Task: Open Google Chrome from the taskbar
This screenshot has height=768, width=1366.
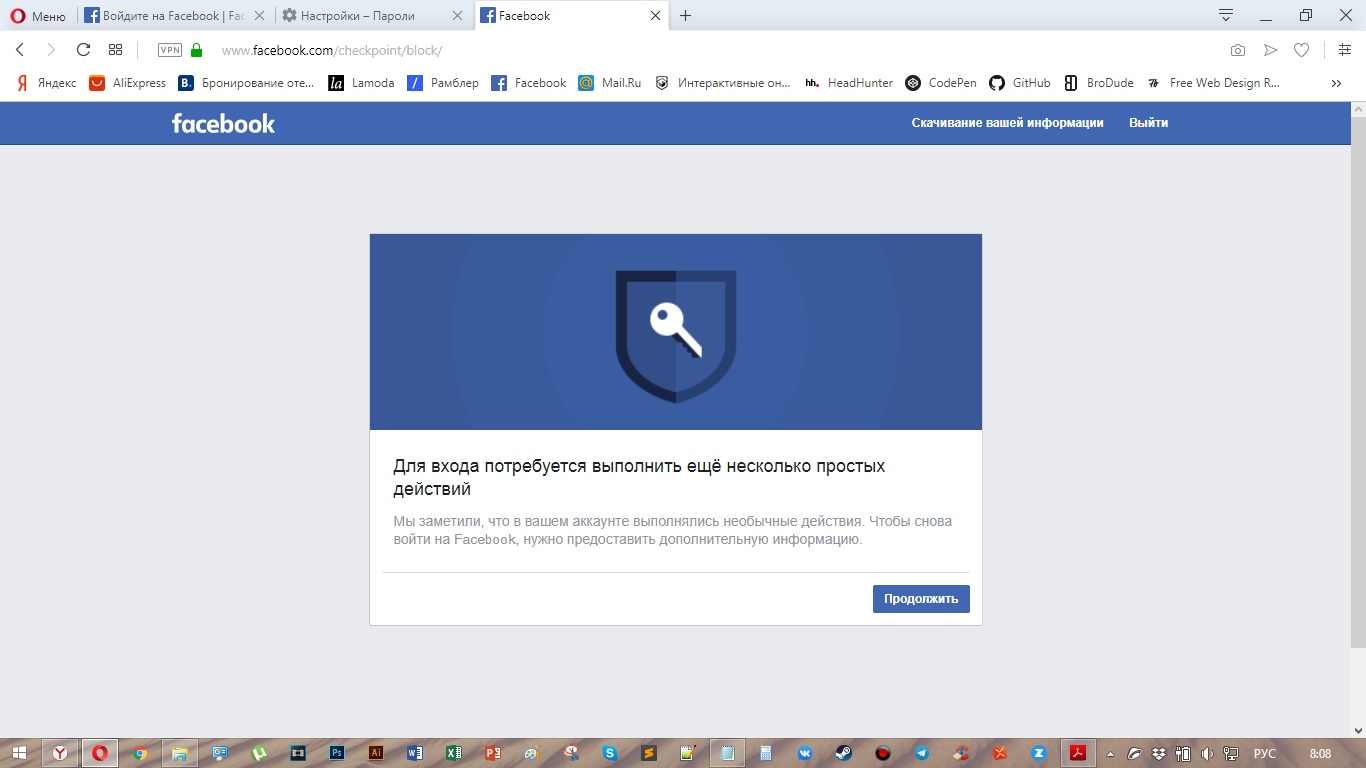Action: point(140,753)
